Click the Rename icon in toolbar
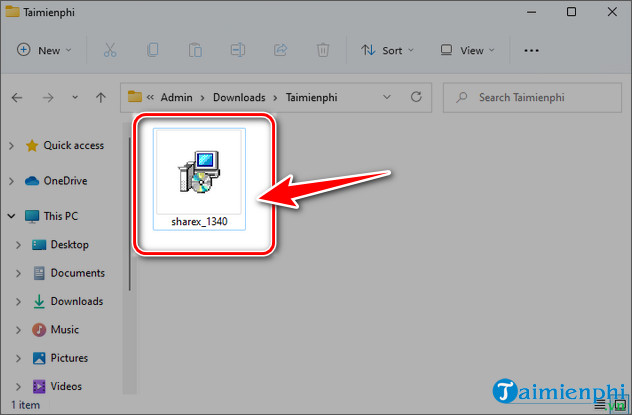Image resolution: width=632 pixels, height=415 pixels. pyautogui.click(x=238, y=50)
